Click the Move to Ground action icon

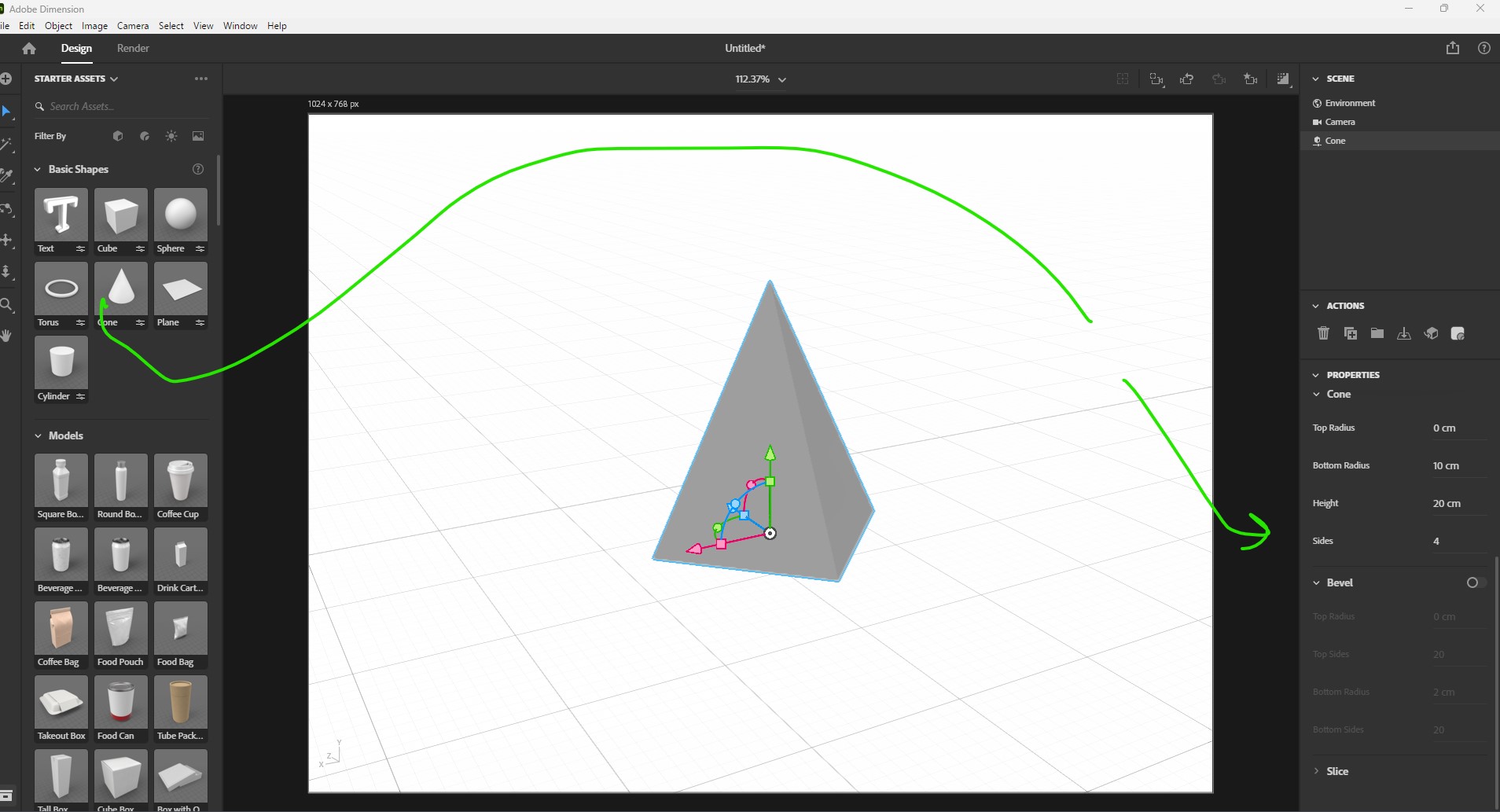point(1404,333)
